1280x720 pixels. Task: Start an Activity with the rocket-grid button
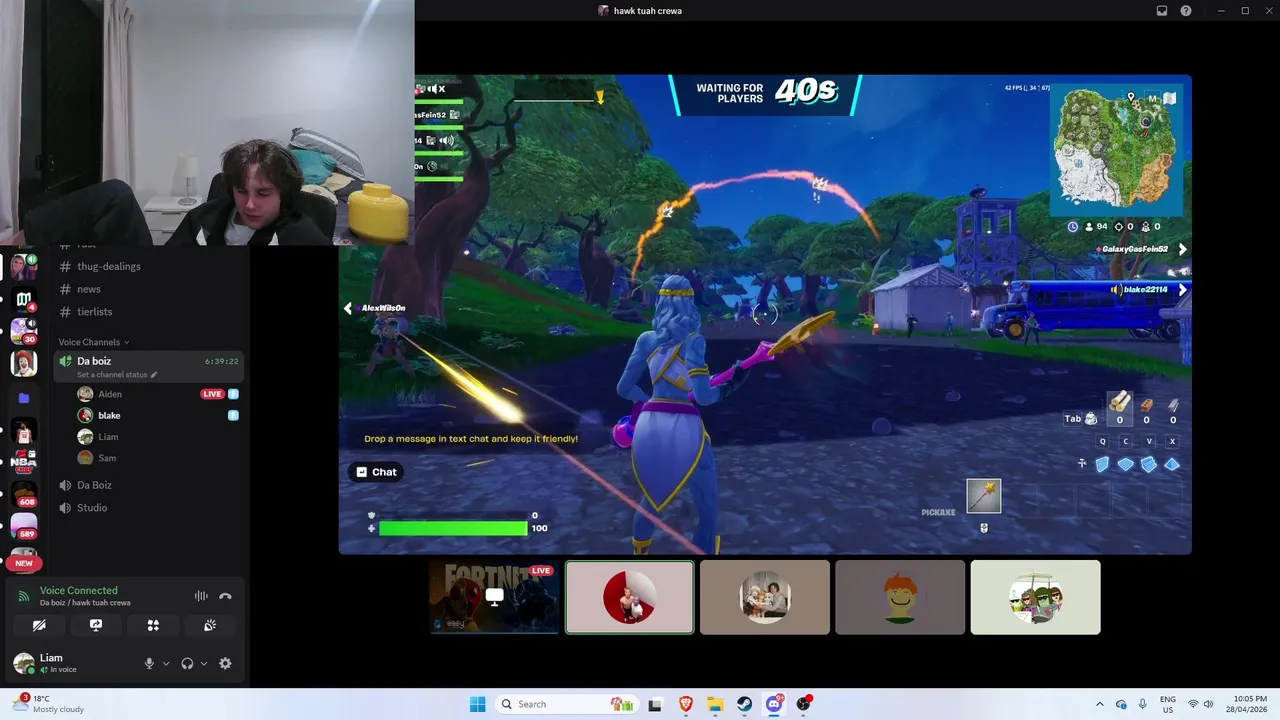pos(153,625)
